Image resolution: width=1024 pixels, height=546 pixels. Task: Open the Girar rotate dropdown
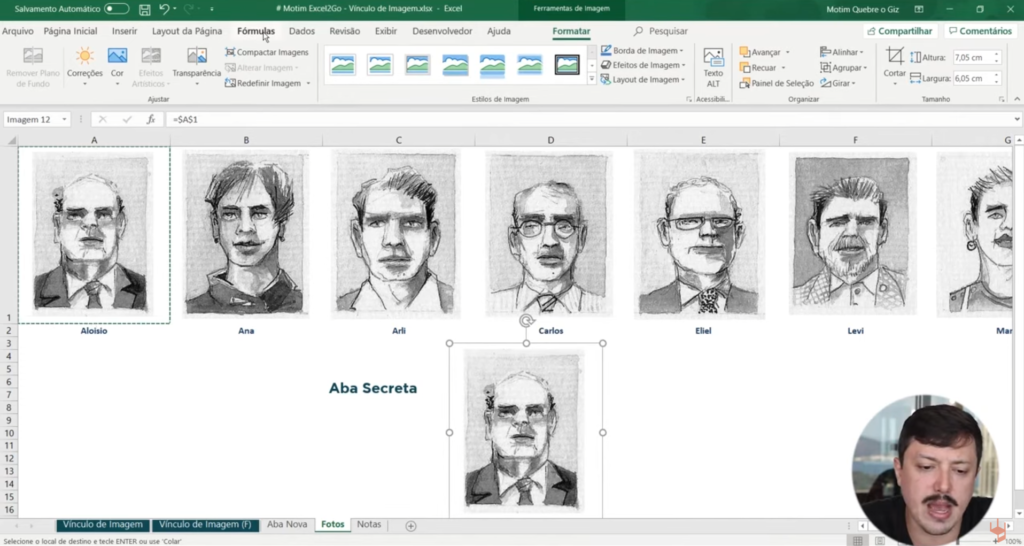click(838, 83)
